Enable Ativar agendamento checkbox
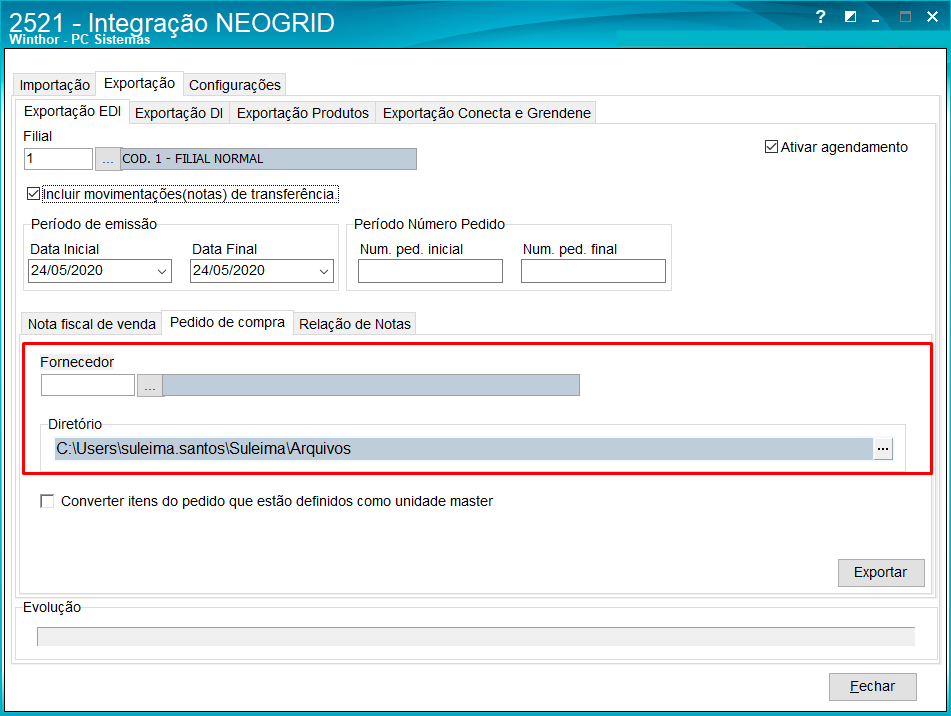 771,147
